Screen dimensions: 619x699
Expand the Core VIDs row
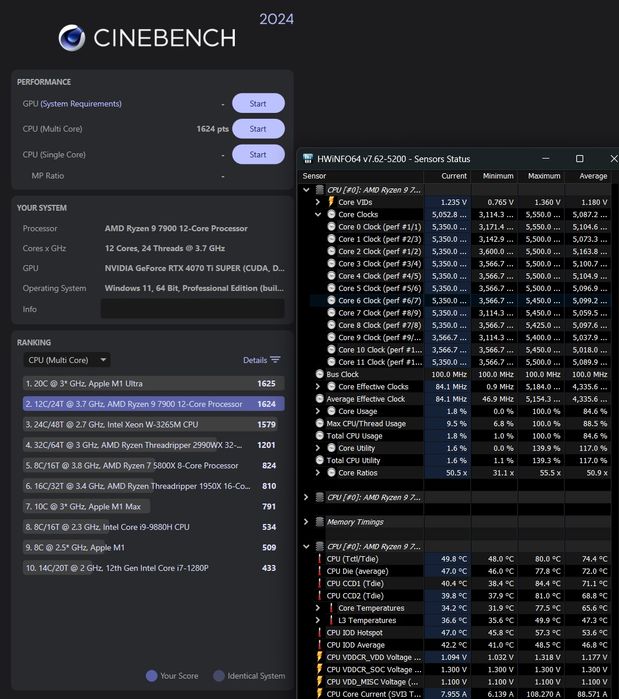[x=318, y=202]
